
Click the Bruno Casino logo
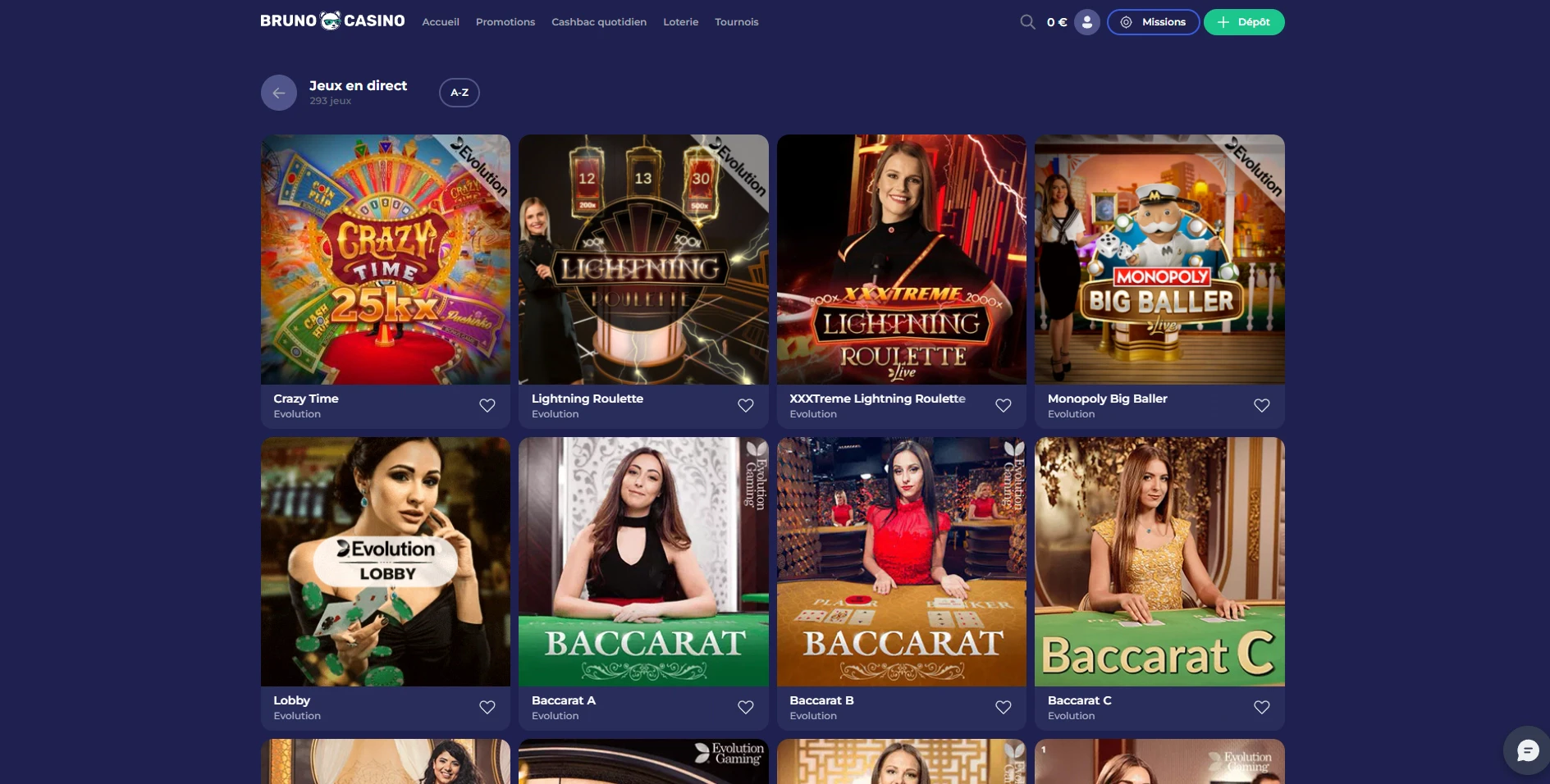point(332,21)
